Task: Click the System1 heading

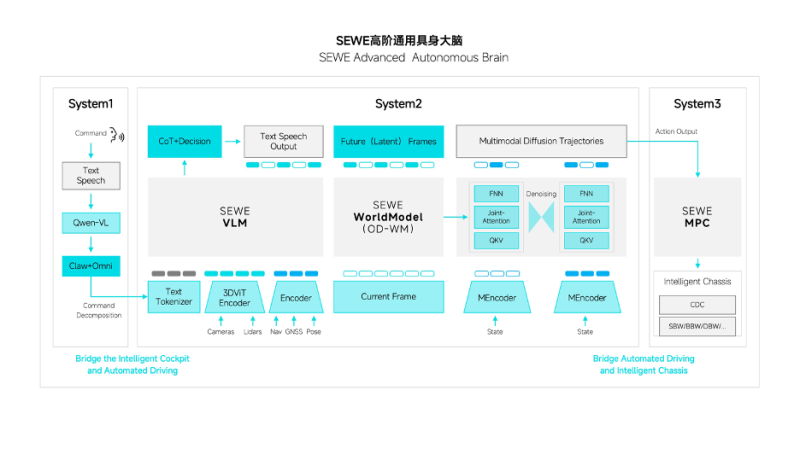Action: point(90,104)
